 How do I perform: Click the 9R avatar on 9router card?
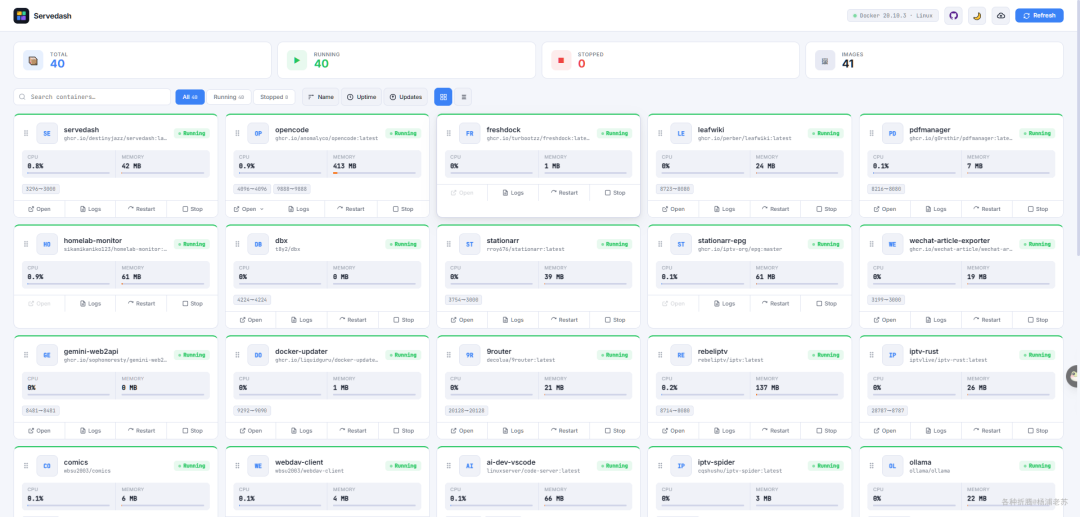[x=470, y=355]
